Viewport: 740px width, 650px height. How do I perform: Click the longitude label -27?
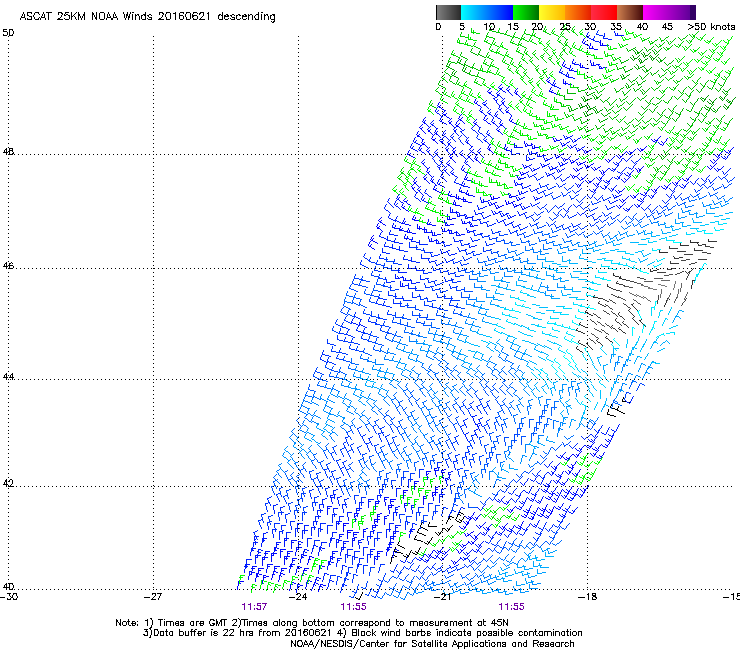(153, 597)
